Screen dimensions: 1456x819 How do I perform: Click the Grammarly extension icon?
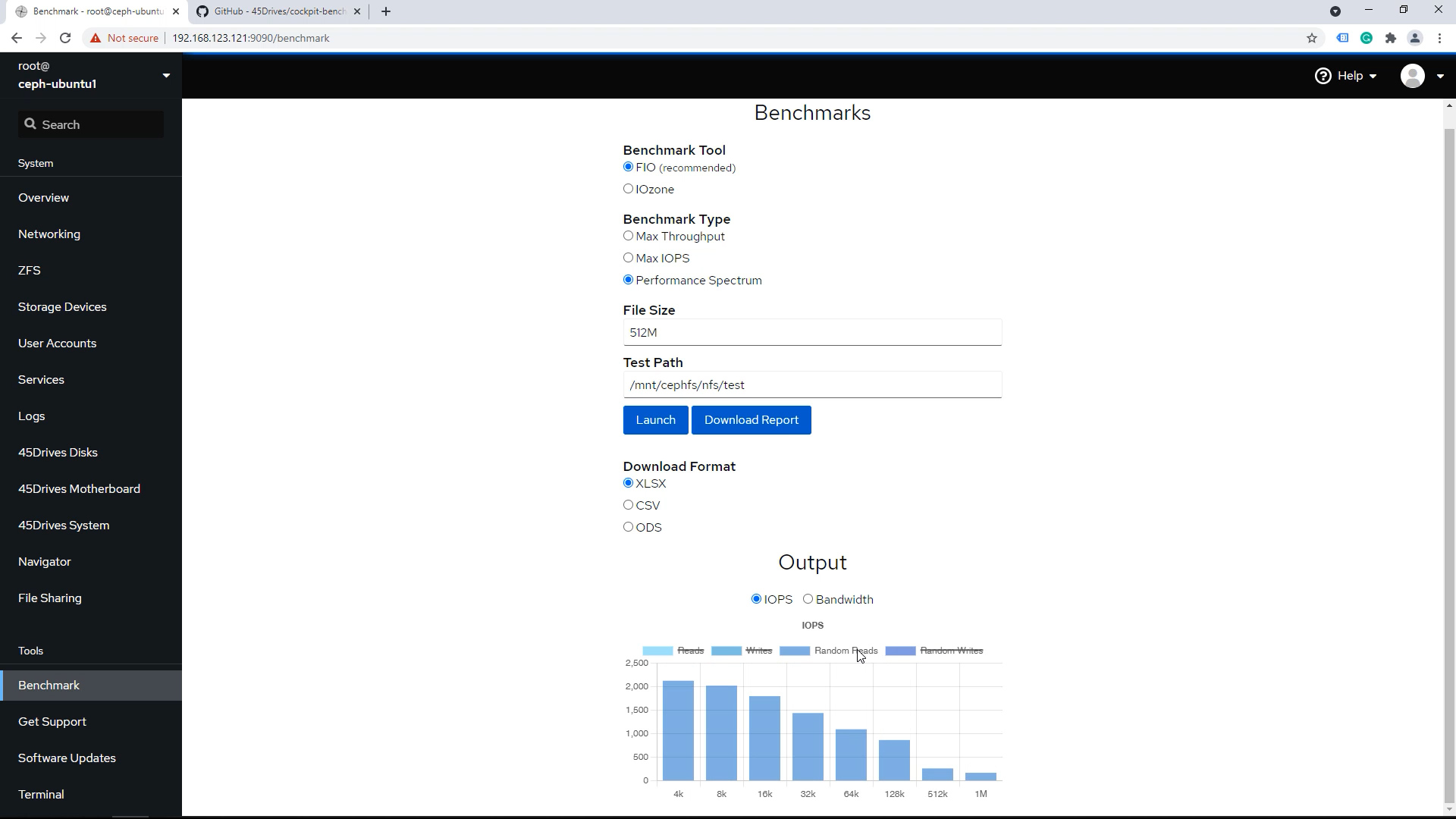point(1367,38)
